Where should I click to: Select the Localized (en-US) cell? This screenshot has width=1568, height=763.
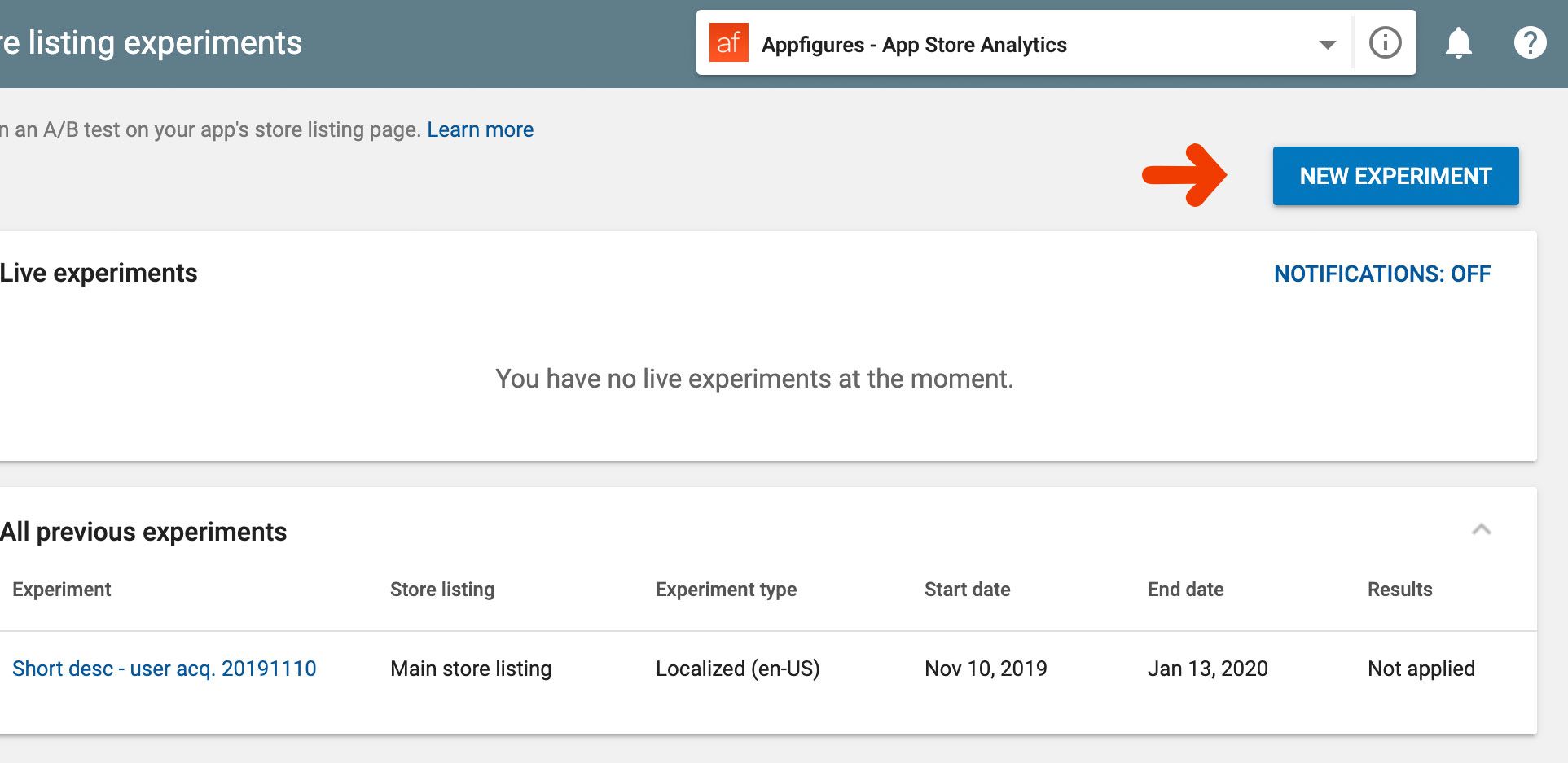point(738,669)
